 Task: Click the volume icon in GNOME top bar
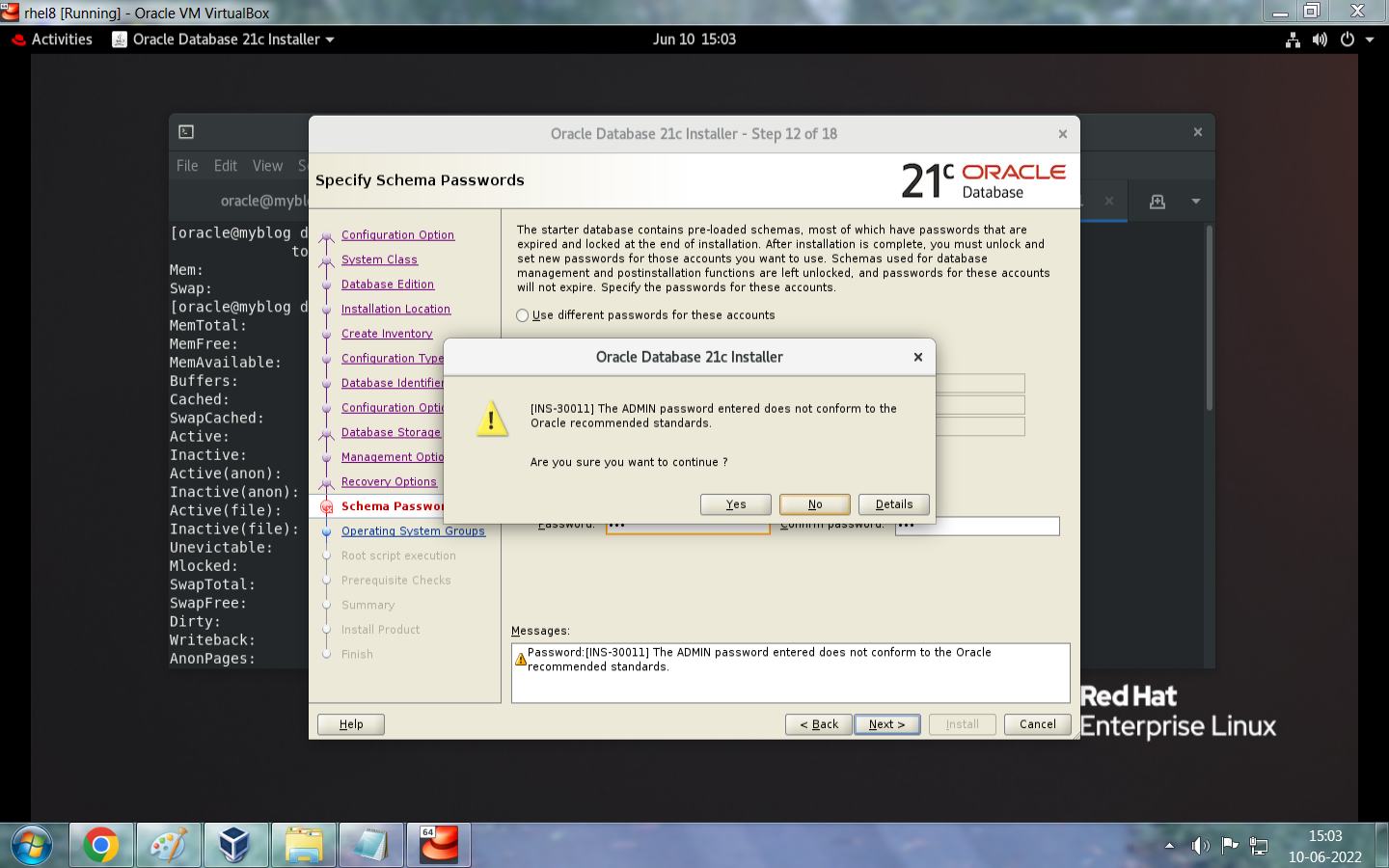[x=1320, y=40]
